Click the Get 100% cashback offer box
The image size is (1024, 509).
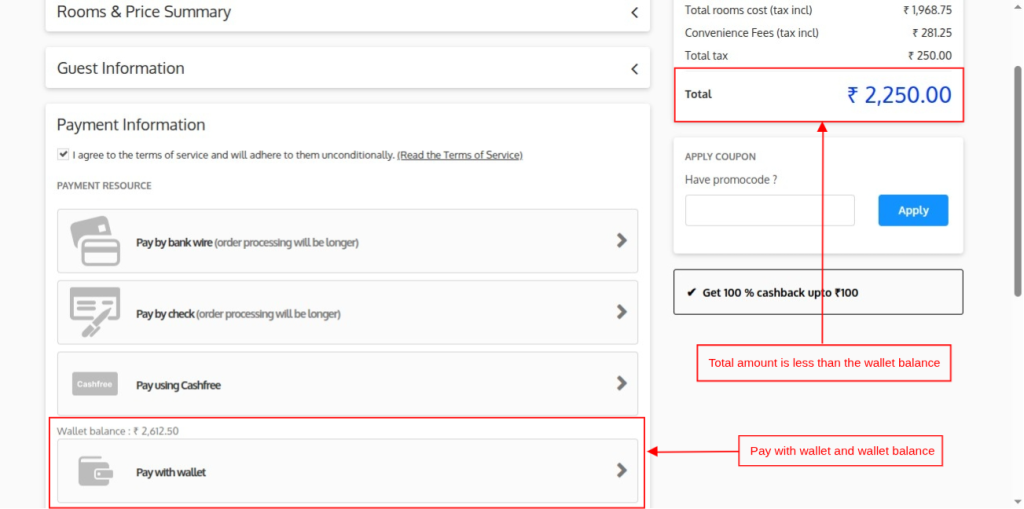click(x=818, y=293)
